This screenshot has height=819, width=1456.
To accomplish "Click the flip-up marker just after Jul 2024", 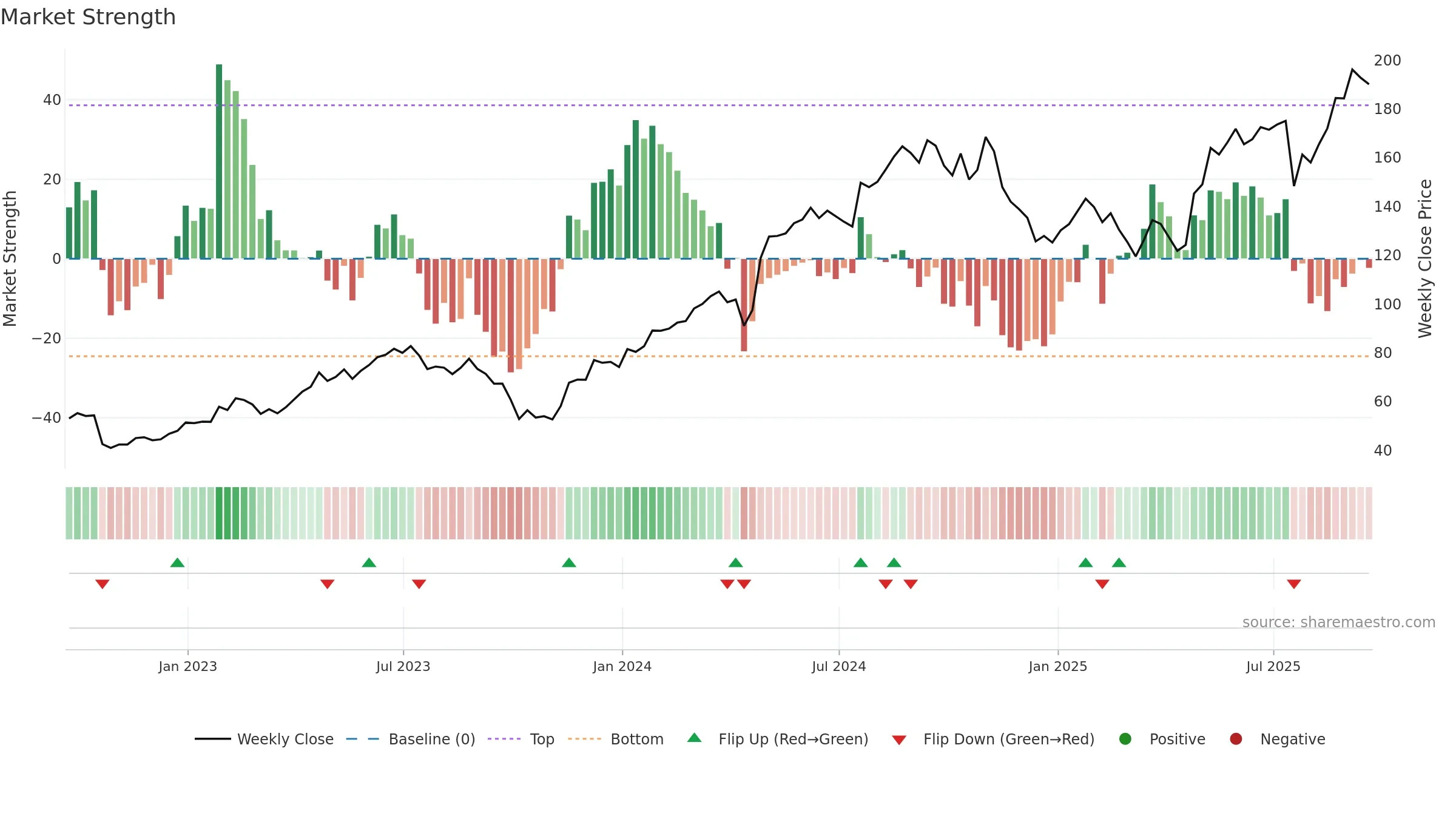I will click(x=861, y=562).
